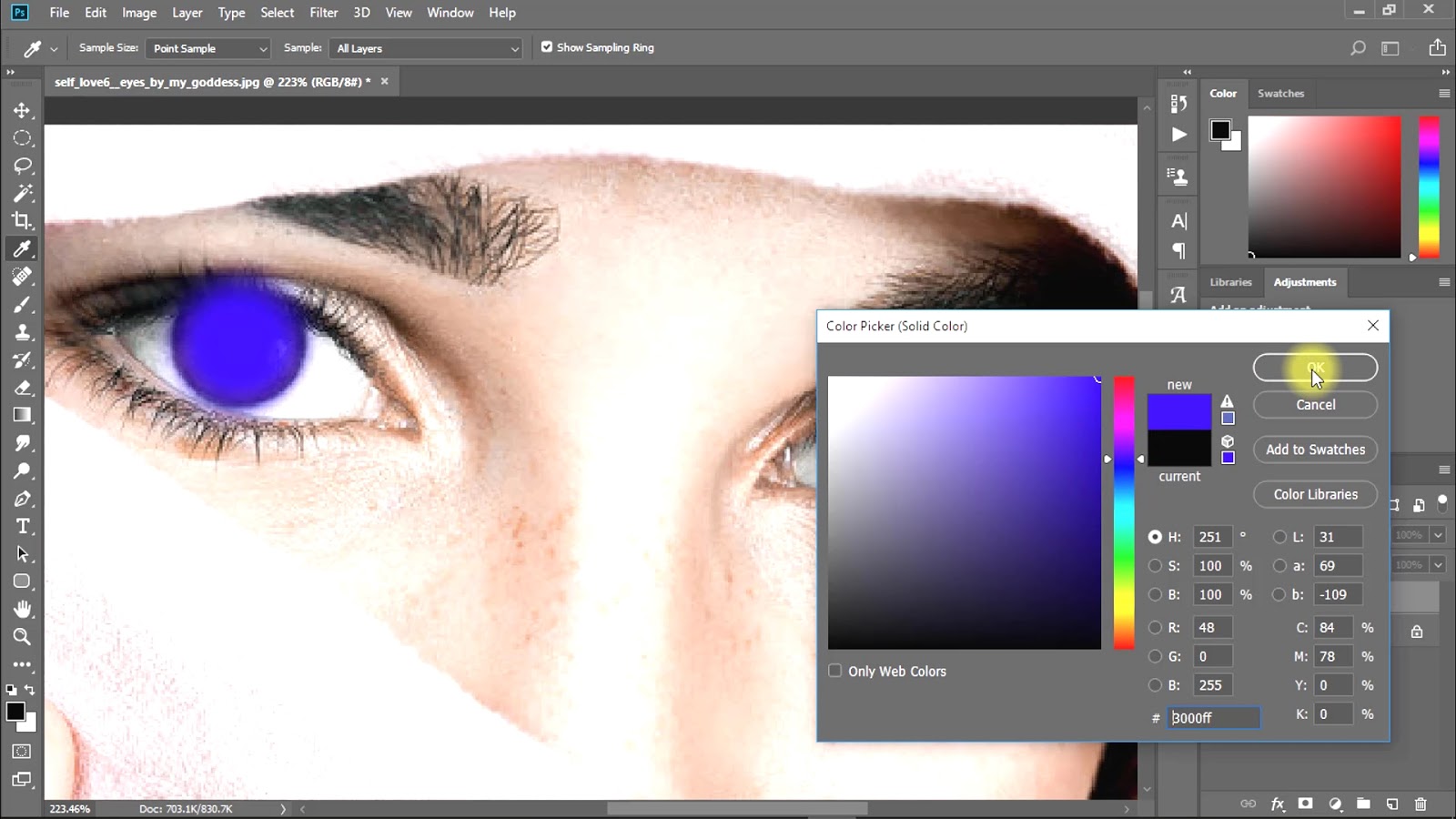
Task: Disable Show Sampling Ring
Action: click(x=547, y=46)
